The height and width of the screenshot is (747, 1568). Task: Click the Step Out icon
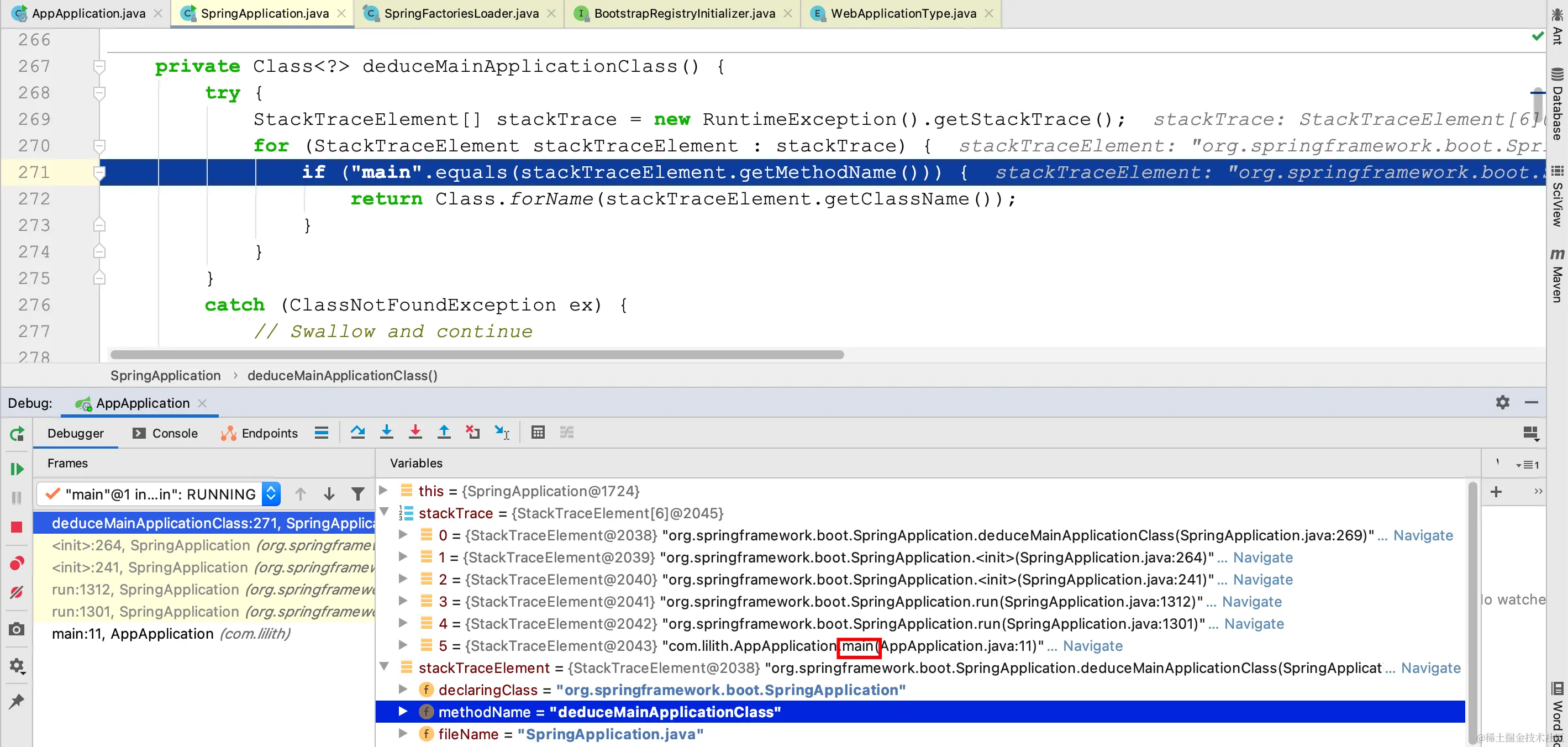[444, 433]
